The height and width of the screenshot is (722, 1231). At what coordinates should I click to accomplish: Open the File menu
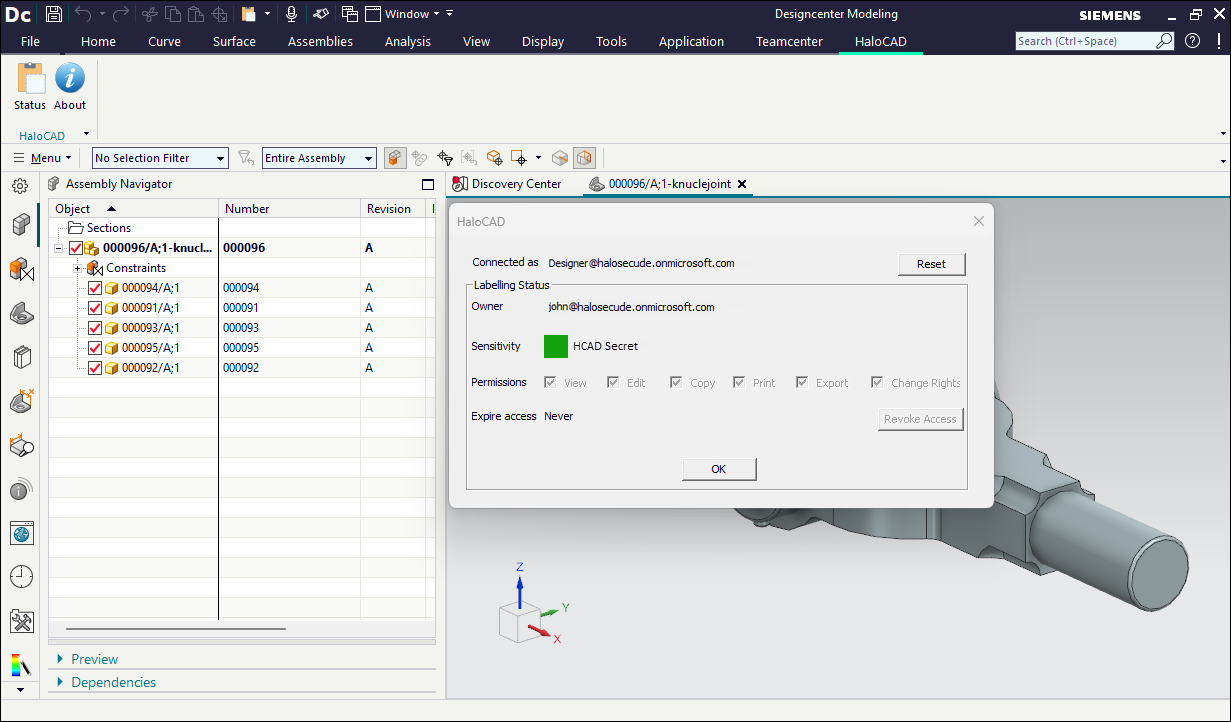tap(30, 41)
